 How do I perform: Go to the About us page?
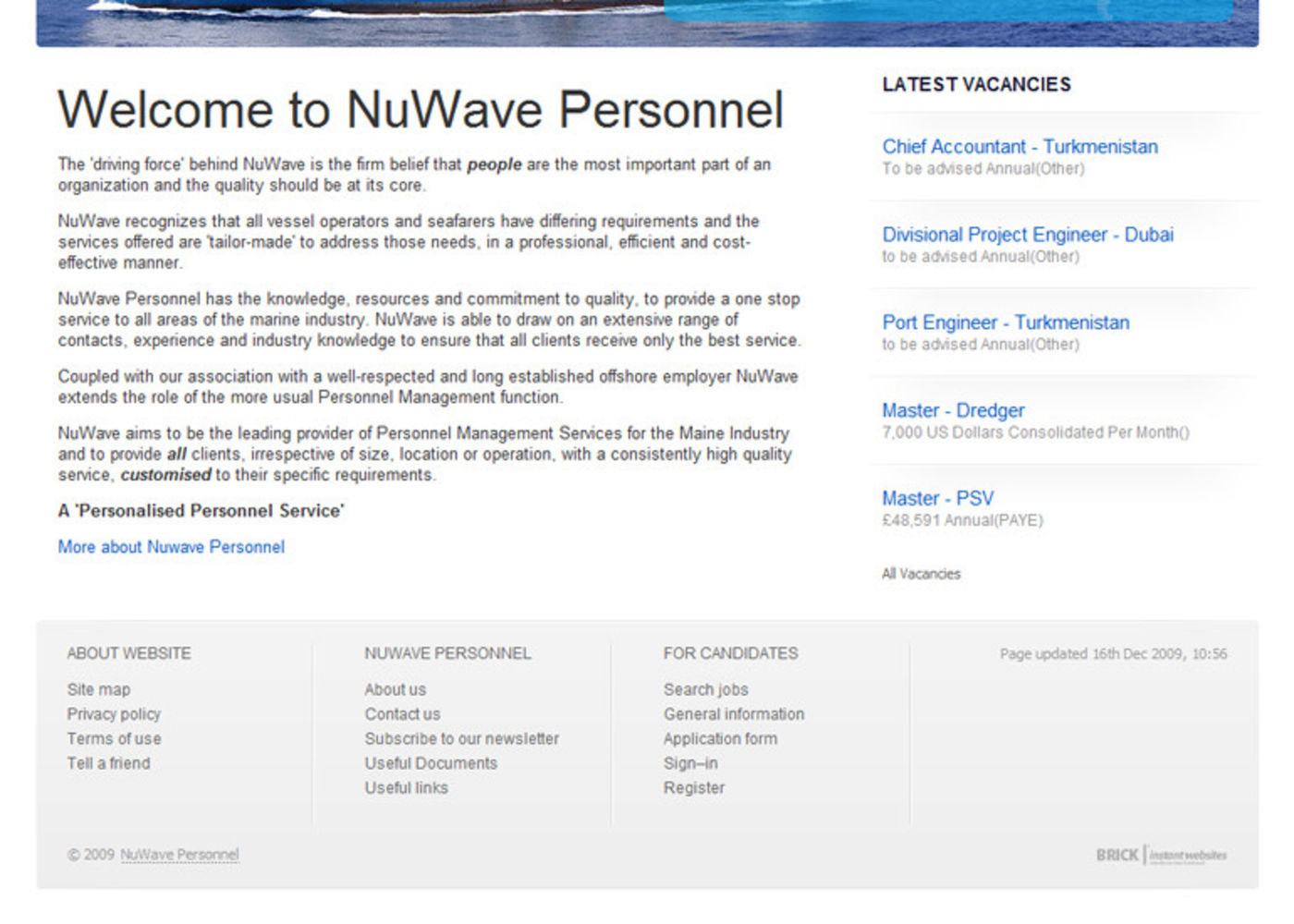[395, 689]
